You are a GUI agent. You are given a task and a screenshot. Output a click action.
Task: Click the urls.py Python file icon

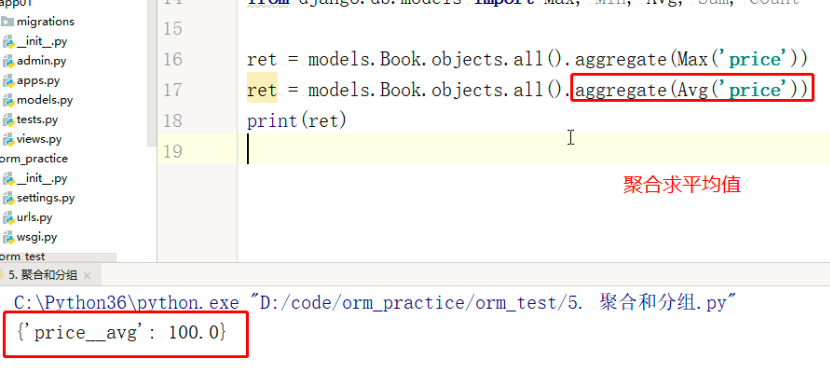point(8,218)
